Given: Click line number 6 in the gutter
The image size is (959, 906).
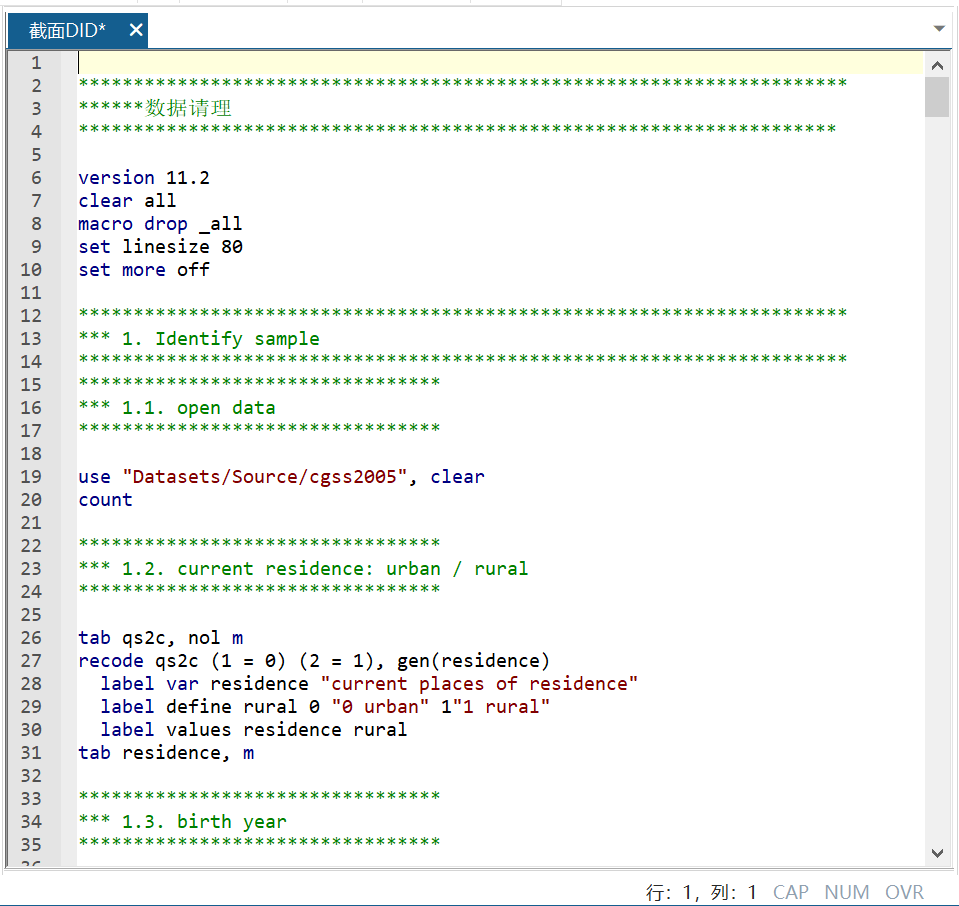Looking at the screenshot, I should [36, 178].
